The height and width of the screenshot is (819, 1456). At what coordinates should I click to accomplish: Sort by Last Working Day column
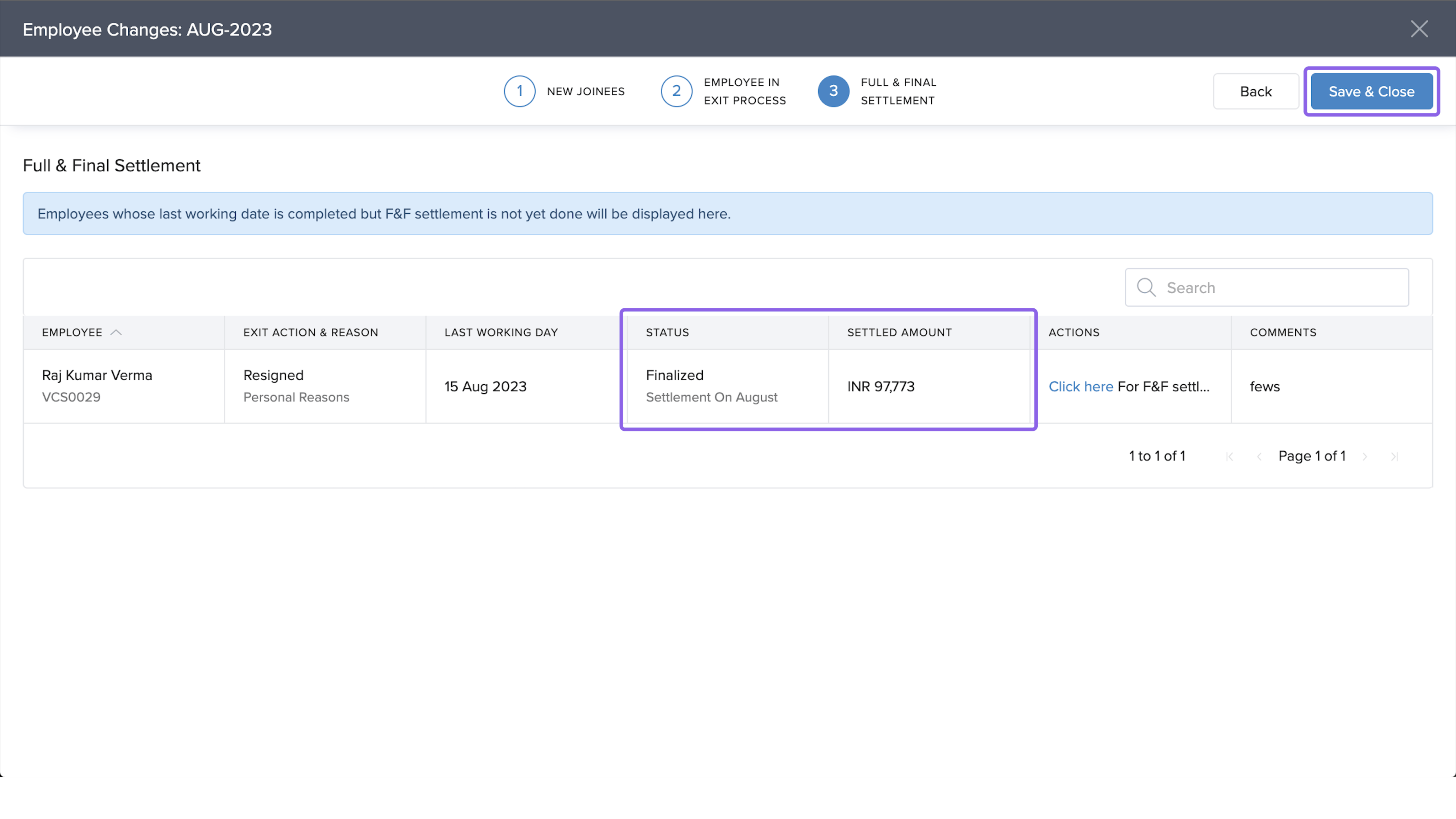pos(501,332)
